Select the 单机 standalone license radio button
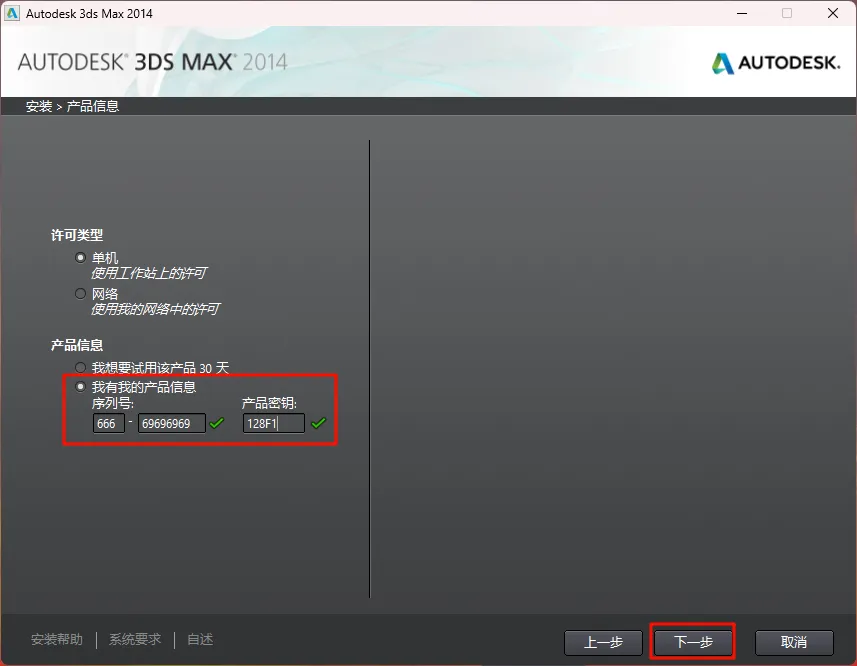This screenshot has height=666, width=857. (x=80, y=257)
